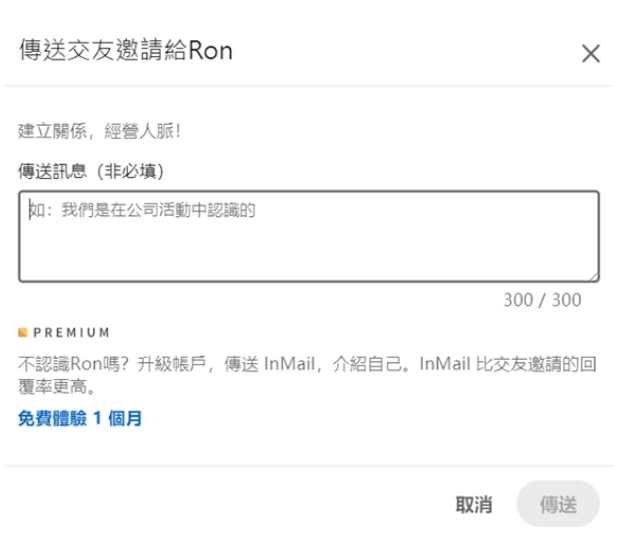The width and height of the screenshot is (618, 539).
Task: Click the placeholder text 我們是在公司活動中認識的
Action: (158, 210)
